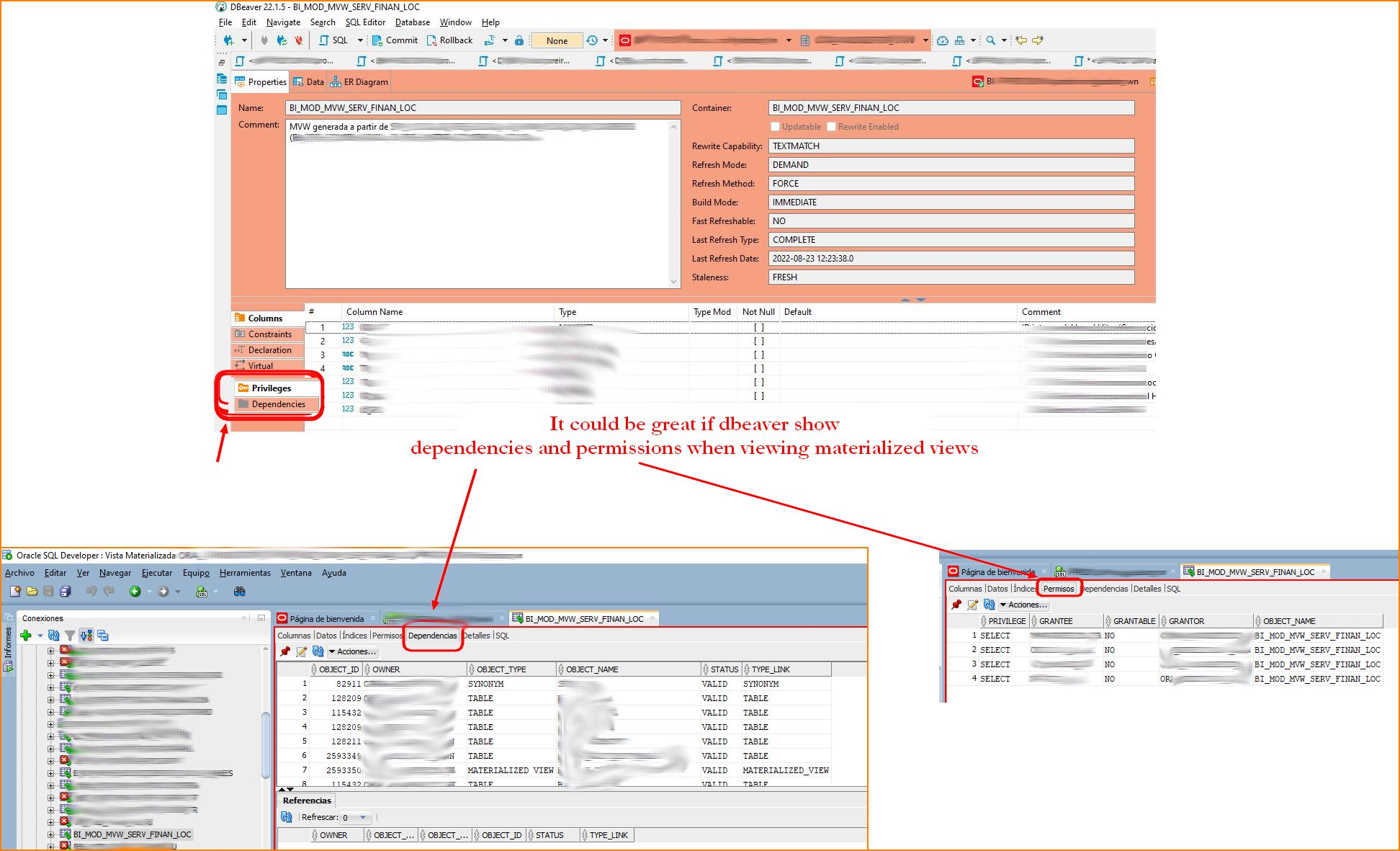Add a new connection in Conexiones panel

coord(26,635)
